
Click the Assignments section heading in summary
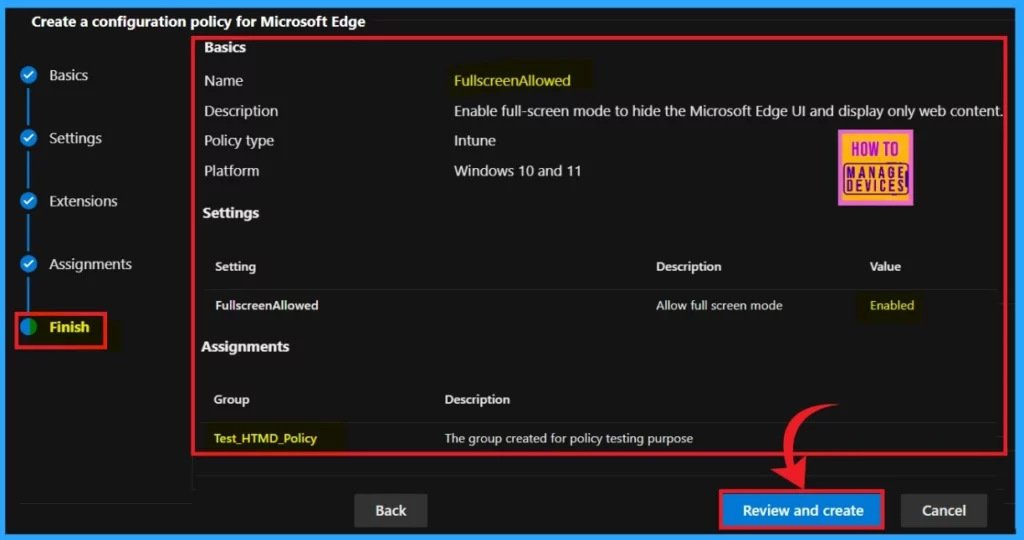click(x=245, y=347)
